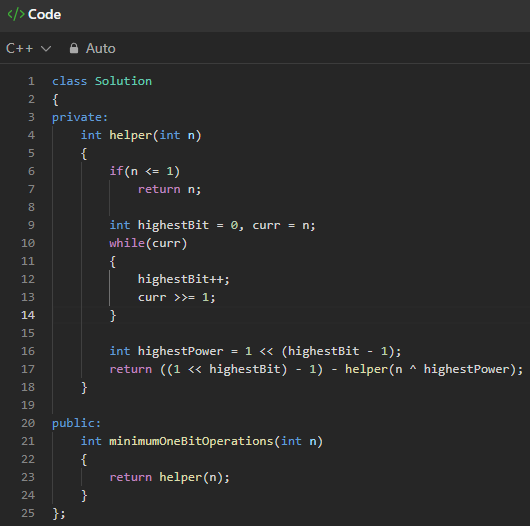Click the highestPower assignment line
Screen dimensions: 530x526
click(255, 351)
